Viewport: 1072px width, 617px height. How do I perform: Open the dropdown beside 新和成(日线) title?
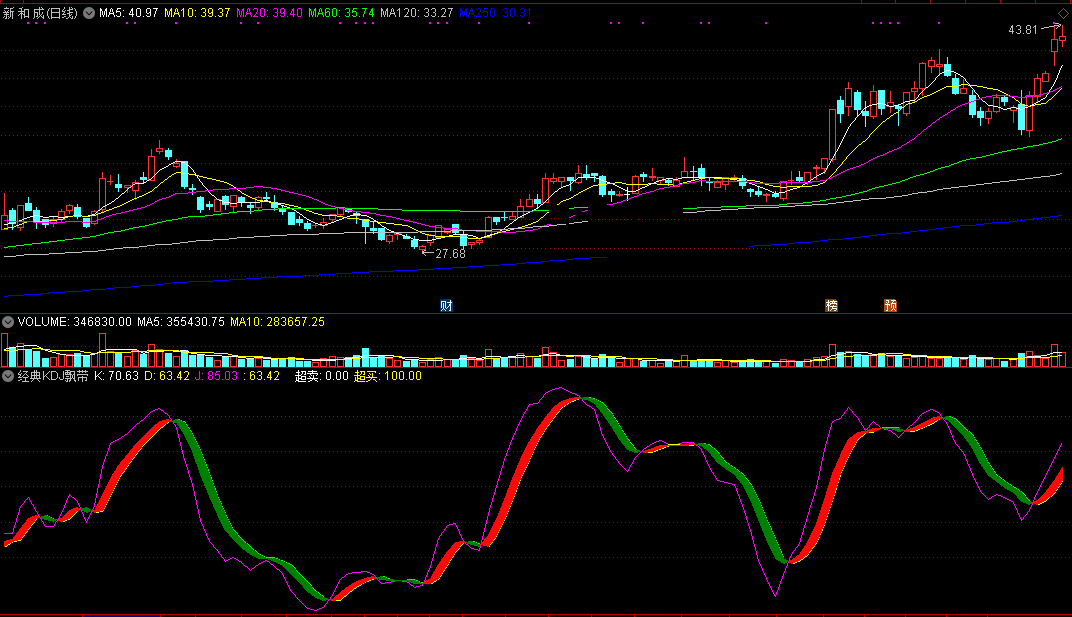click(89, 13)
